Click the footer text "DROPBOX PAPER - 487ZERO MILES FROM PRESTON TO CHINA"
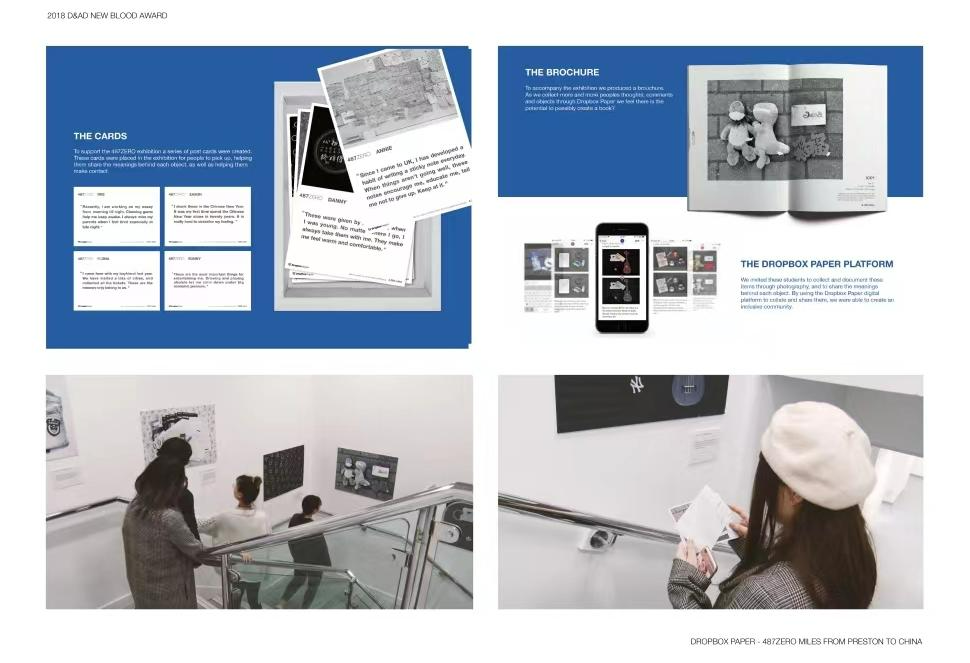970x663 pixels. point(806,641)
